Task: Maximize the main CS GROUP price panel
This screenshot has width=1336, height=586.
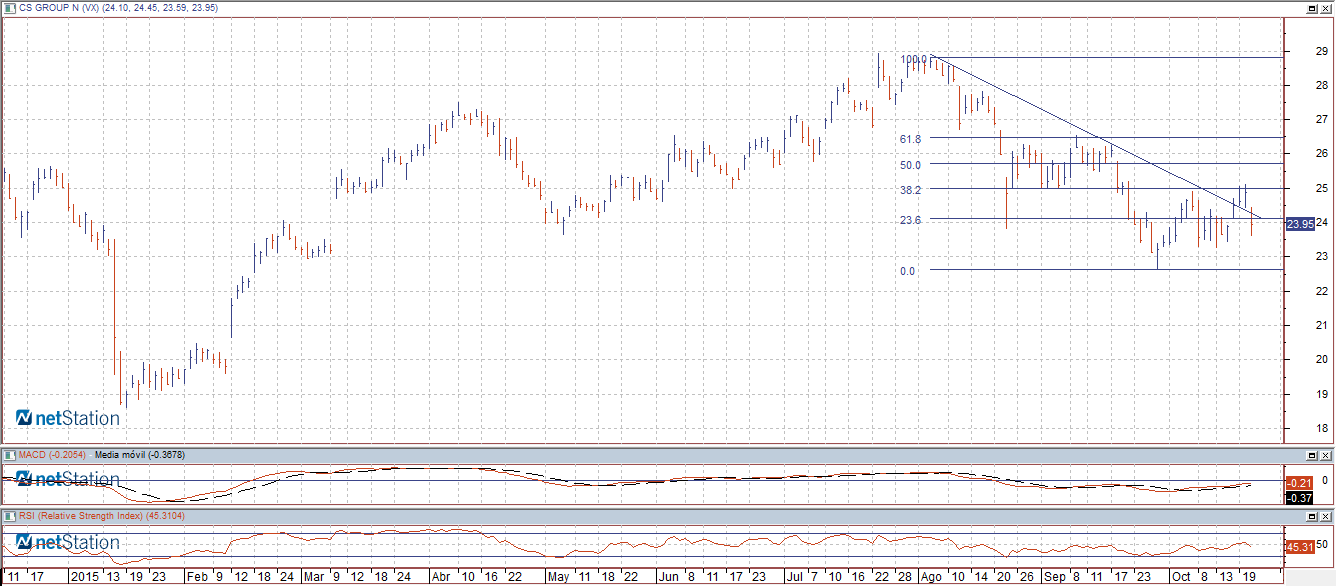Action: 1312,8
